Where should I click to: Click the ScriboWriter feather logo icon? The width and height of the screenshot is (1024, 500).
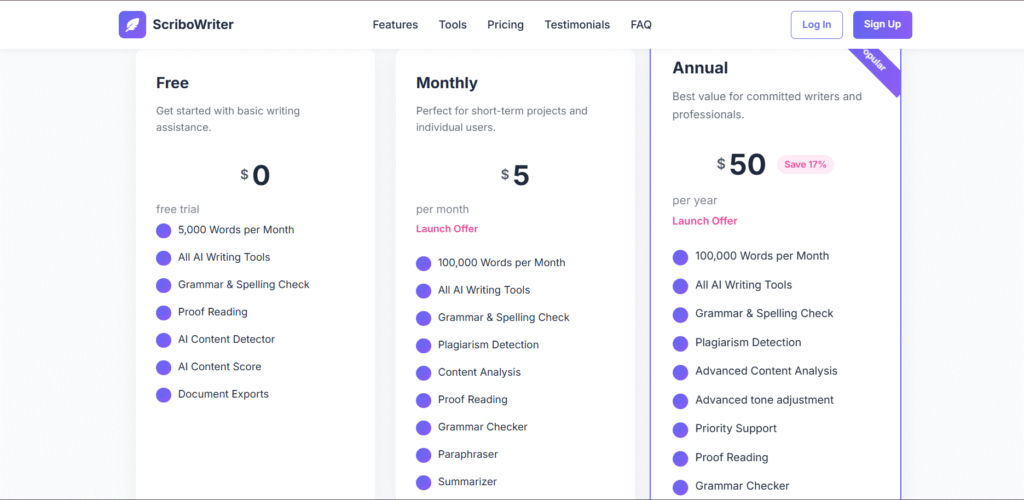pyautogui.click(x=132, y=25)
